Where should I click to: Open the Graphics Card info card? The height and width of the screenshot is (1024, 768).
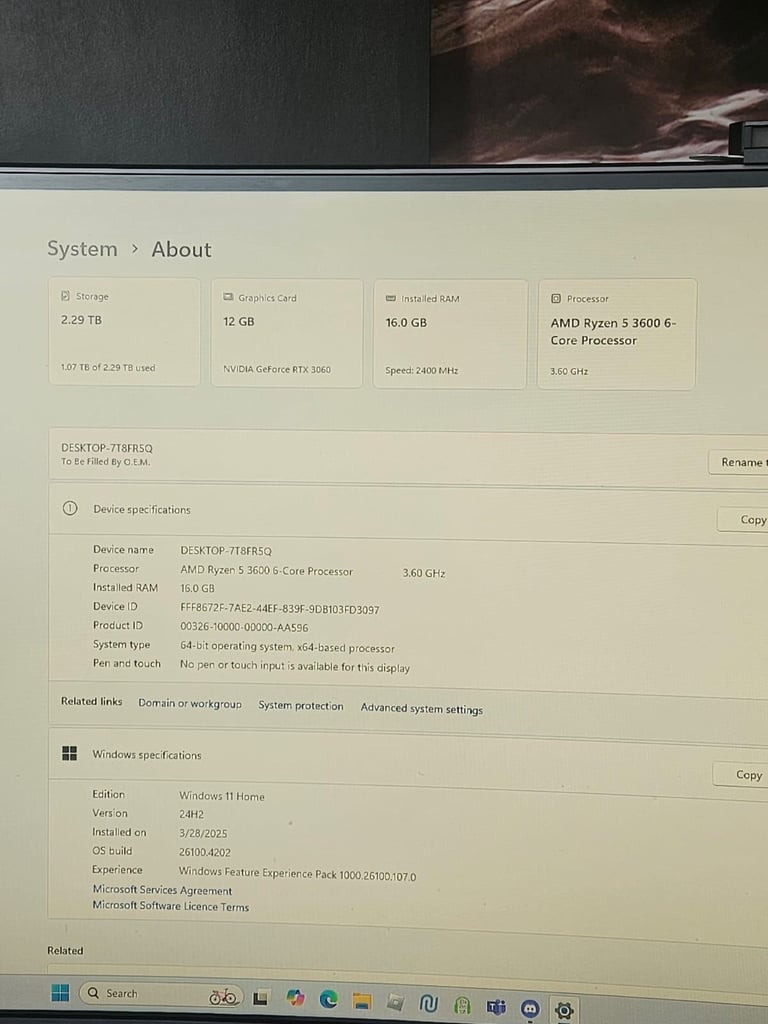pos(287,333)
